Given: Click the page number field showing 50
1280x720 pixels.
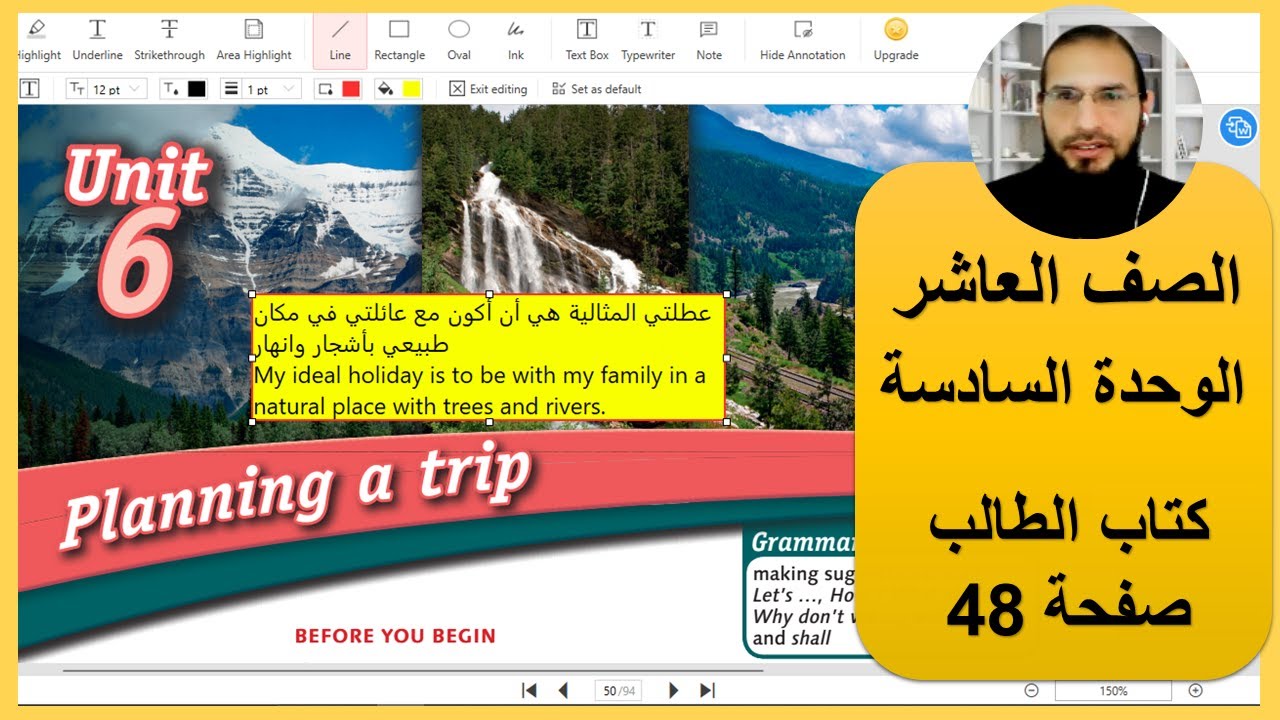Looking at the screenshot, I should click(618, 691).
